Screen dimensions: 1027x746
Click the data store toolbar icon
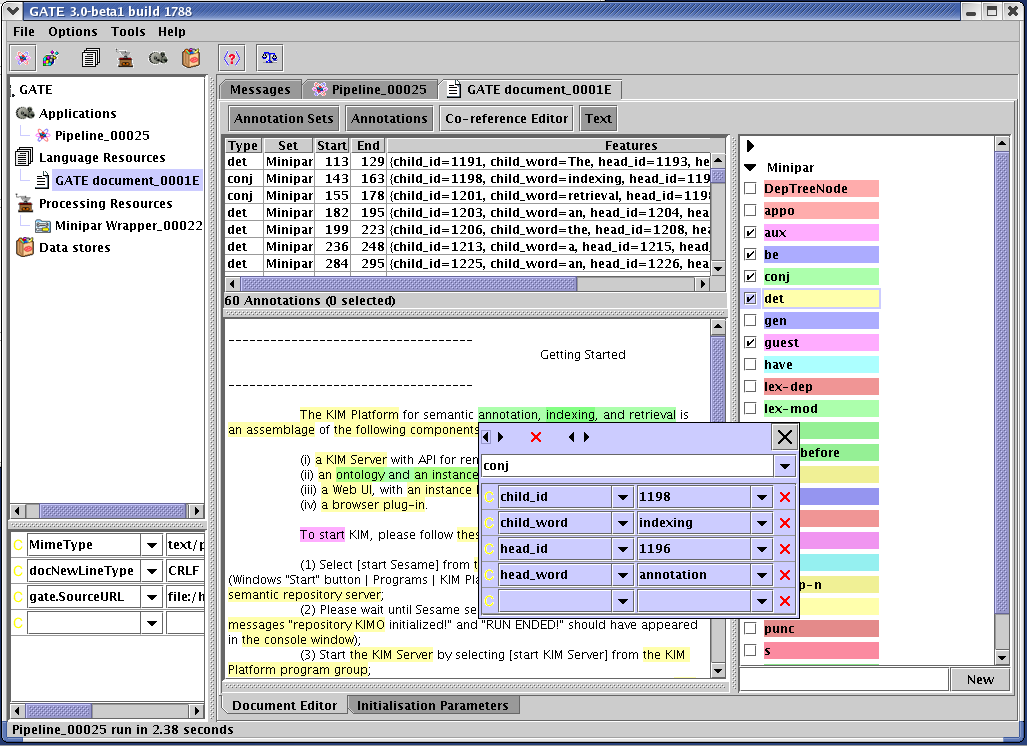(191, 58)
